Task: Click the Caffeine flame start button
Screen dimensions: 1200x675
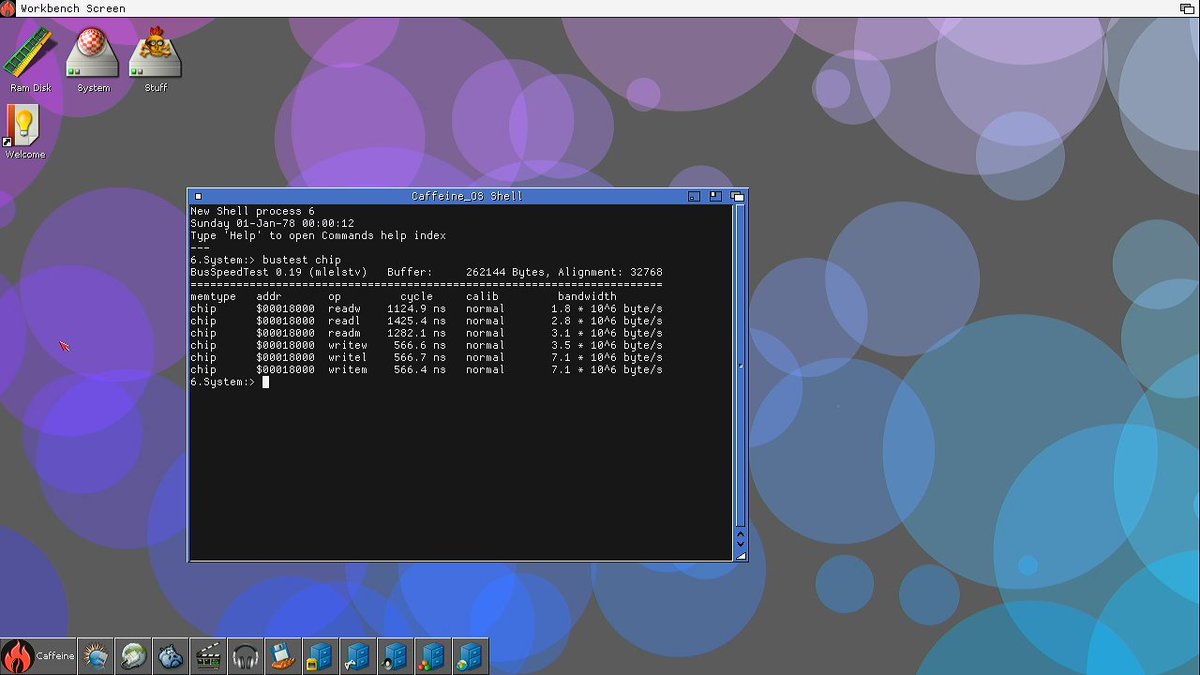Action: [38, 656]
